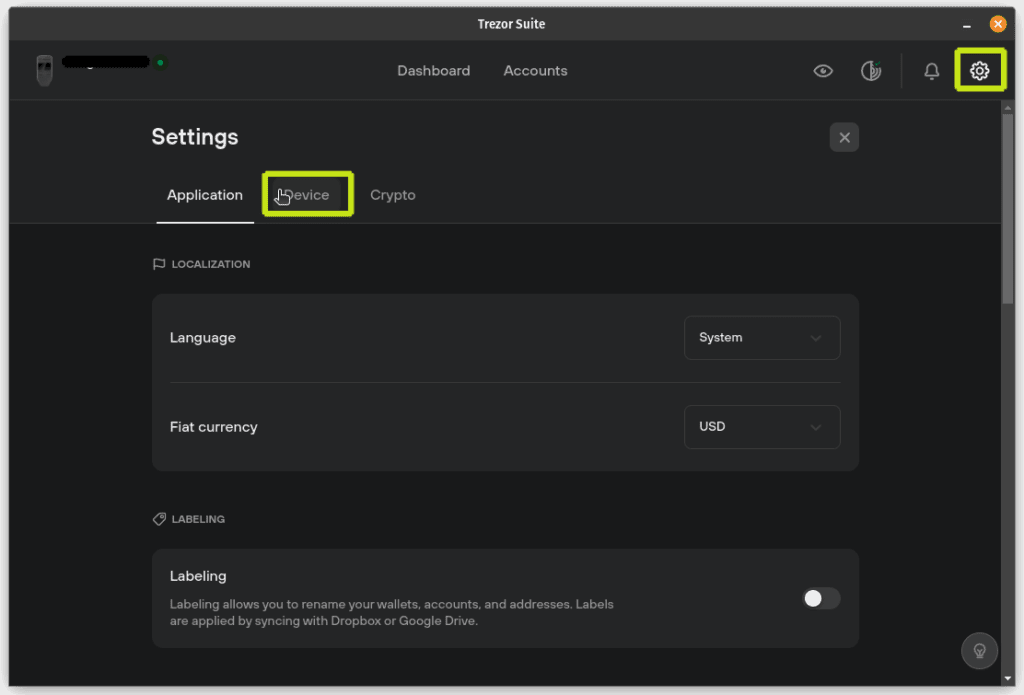The image size is (1024, 695).
Task: Click the settings gear icon
Action: [x=979, y=71]
